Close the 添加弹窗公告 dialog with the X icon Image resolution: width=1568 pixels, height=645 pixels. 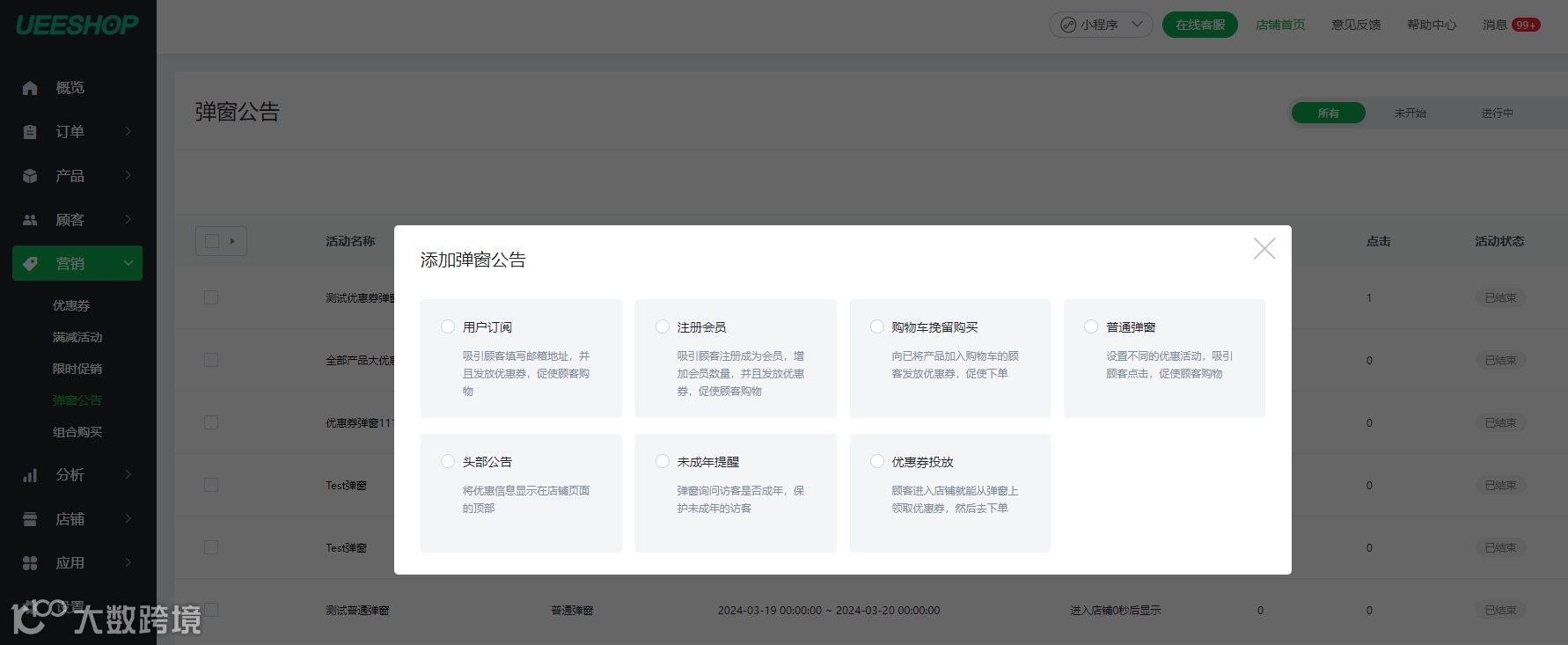[1264, 249]
